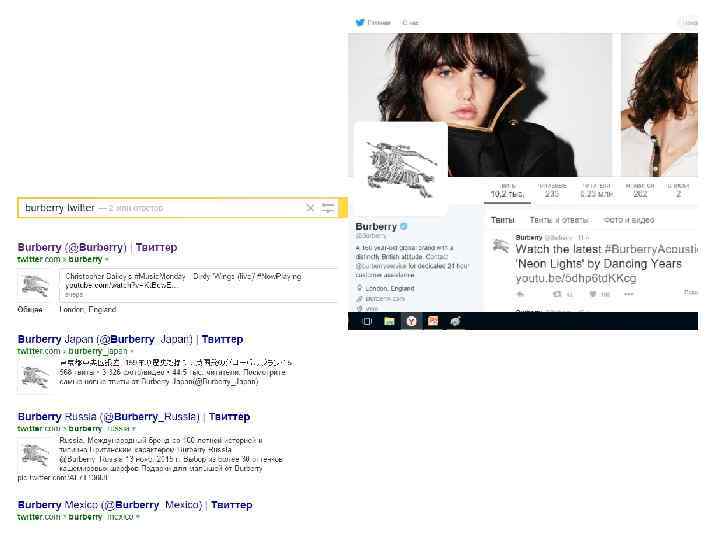
Task: Open PowerPoint from the taskbar
Action: pyautogui.click(x=433, y=321)
